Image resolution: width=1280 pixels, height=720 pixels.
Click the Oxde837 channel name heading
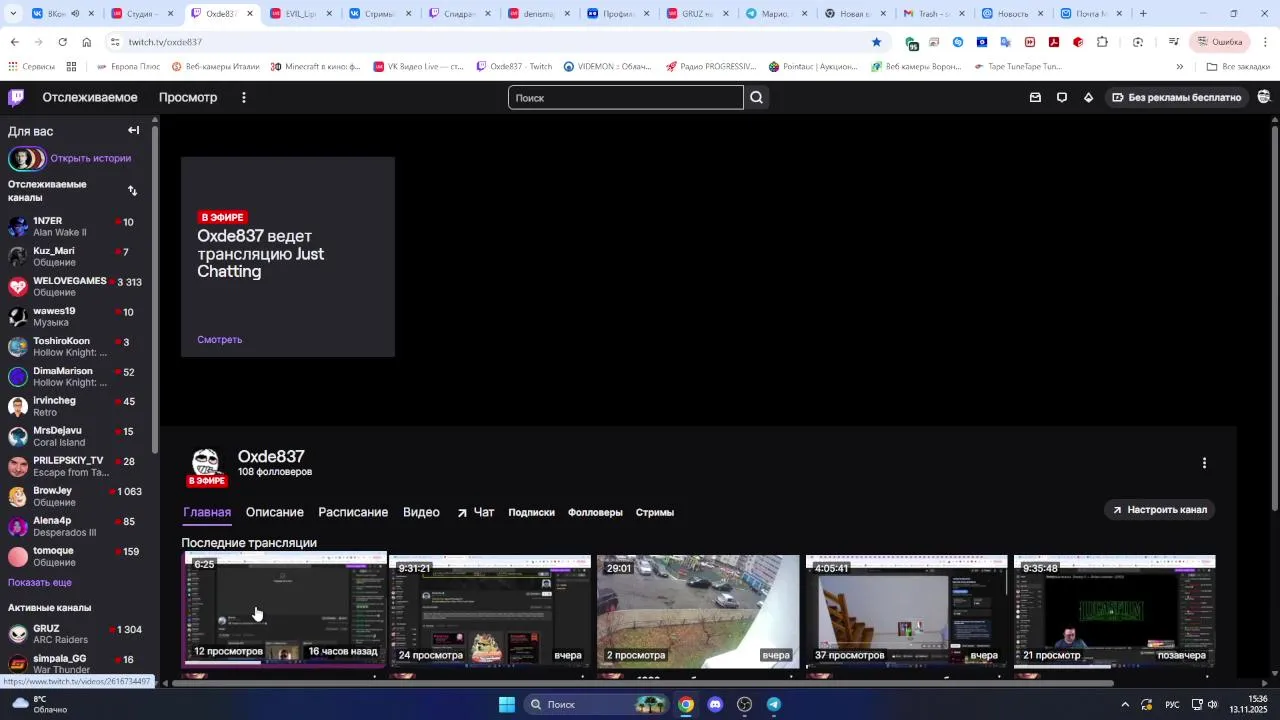[x=271, y=456]
